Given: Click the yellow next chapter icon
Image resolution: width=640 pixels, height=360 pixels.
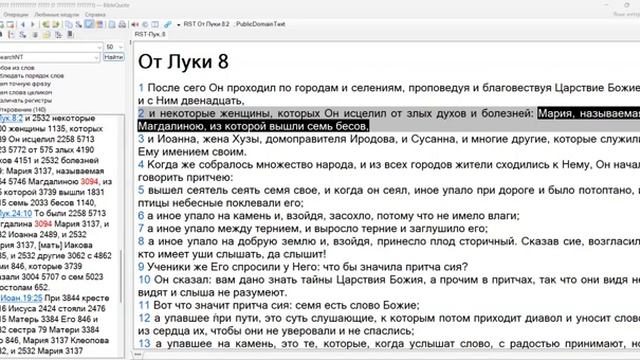Looking at the screenshot, I should click(56, 24).
